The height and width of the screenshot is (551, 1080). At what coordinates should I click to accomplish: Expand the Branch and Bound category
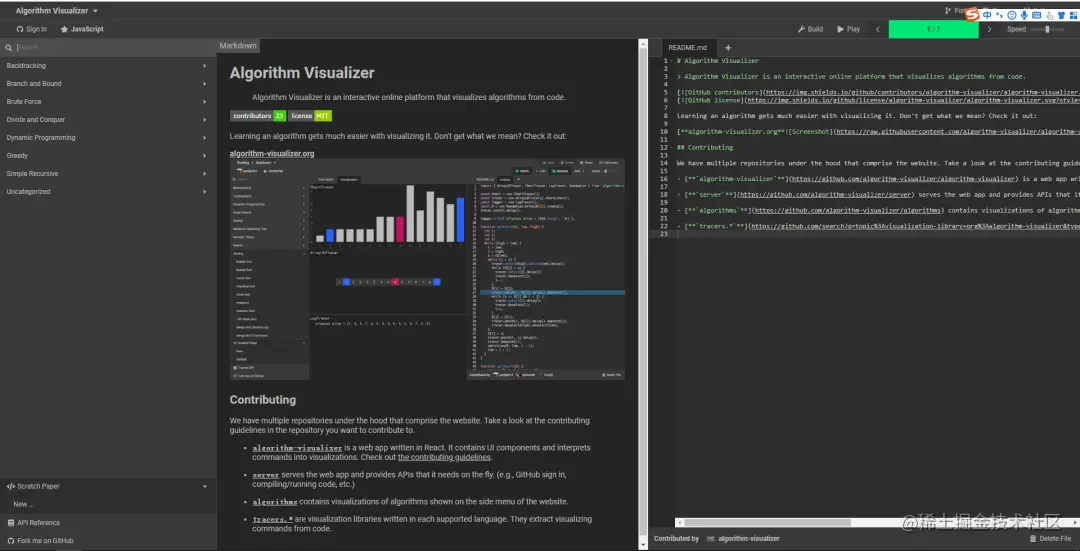pyautogui.click(x=108, y=83)
